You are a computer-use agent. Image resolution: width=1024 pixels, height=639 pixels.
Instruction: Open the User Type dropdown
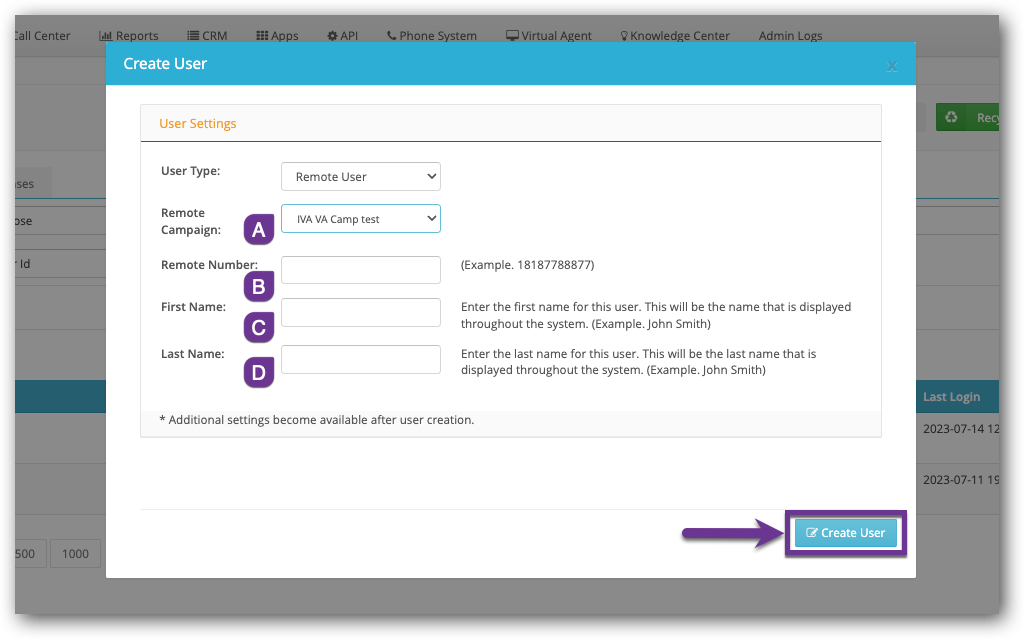[360, 177]
